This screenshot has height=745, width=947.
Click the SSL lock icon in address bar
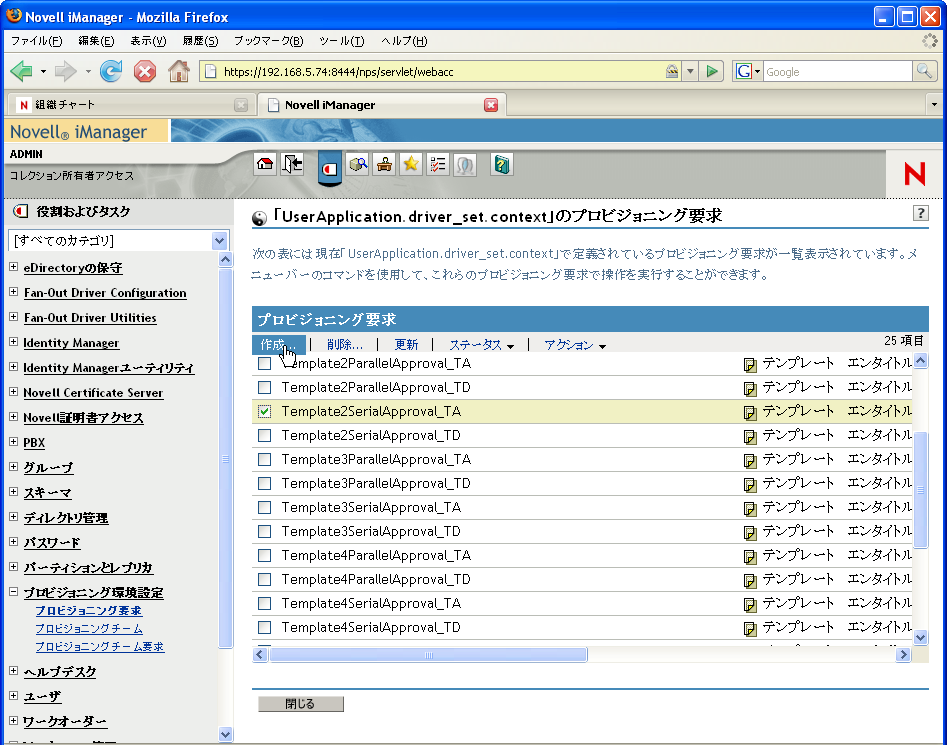pos(672,71)
